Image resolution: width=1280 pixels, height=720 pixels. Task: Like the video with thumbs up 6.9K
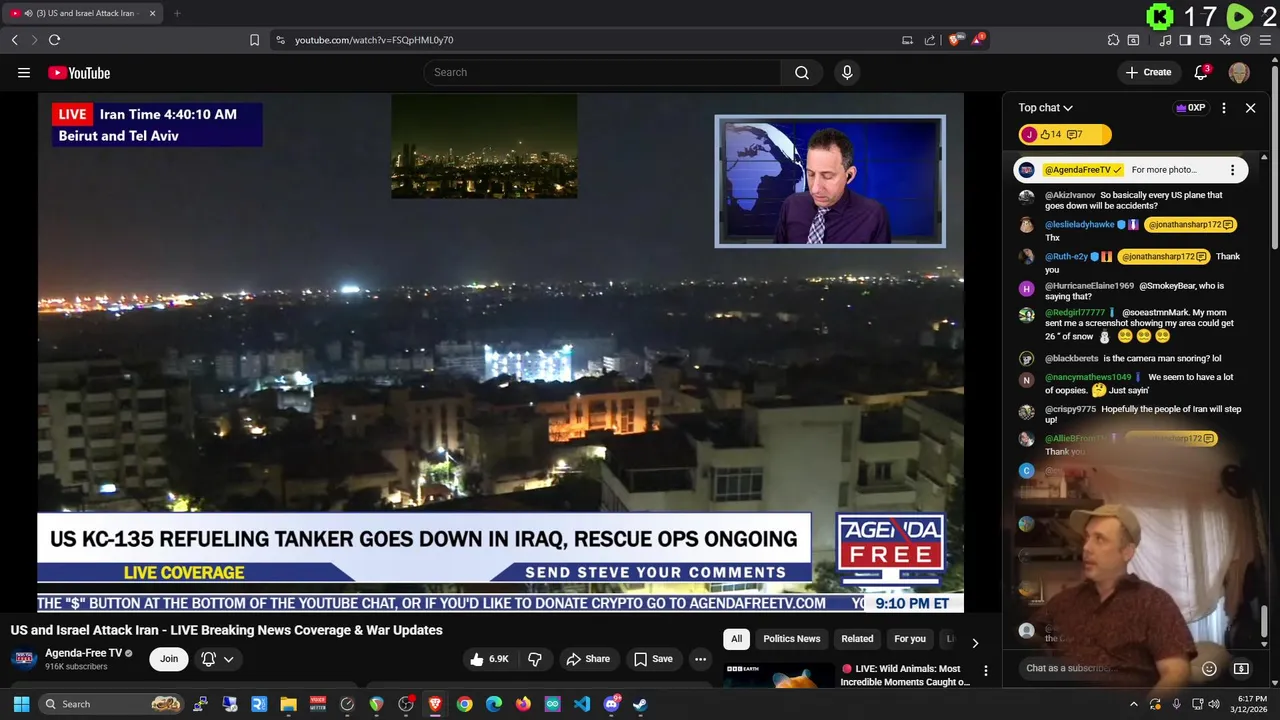[x=489, y=659]
